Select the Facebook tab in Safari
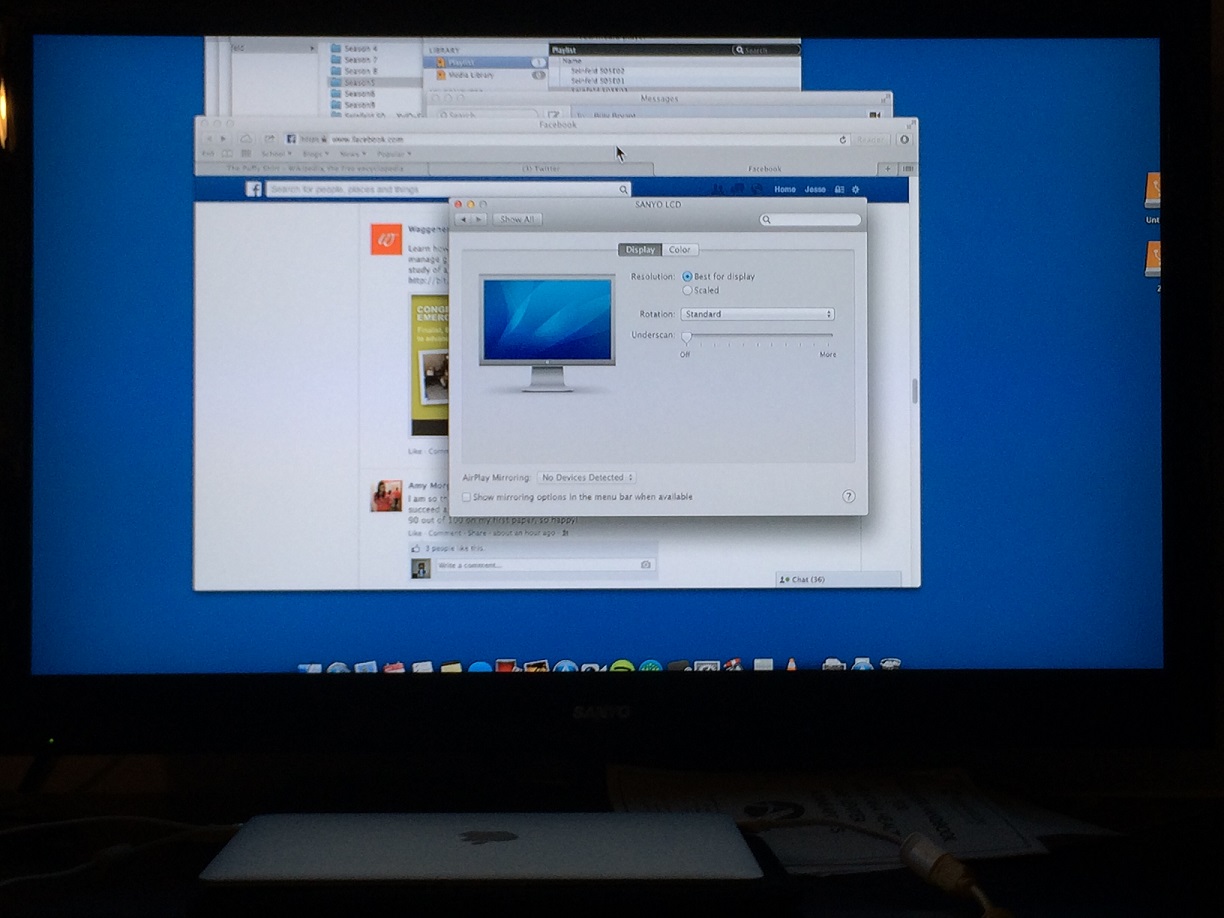1224x918 pixels. pyautogui.click(x=765, y=169)
